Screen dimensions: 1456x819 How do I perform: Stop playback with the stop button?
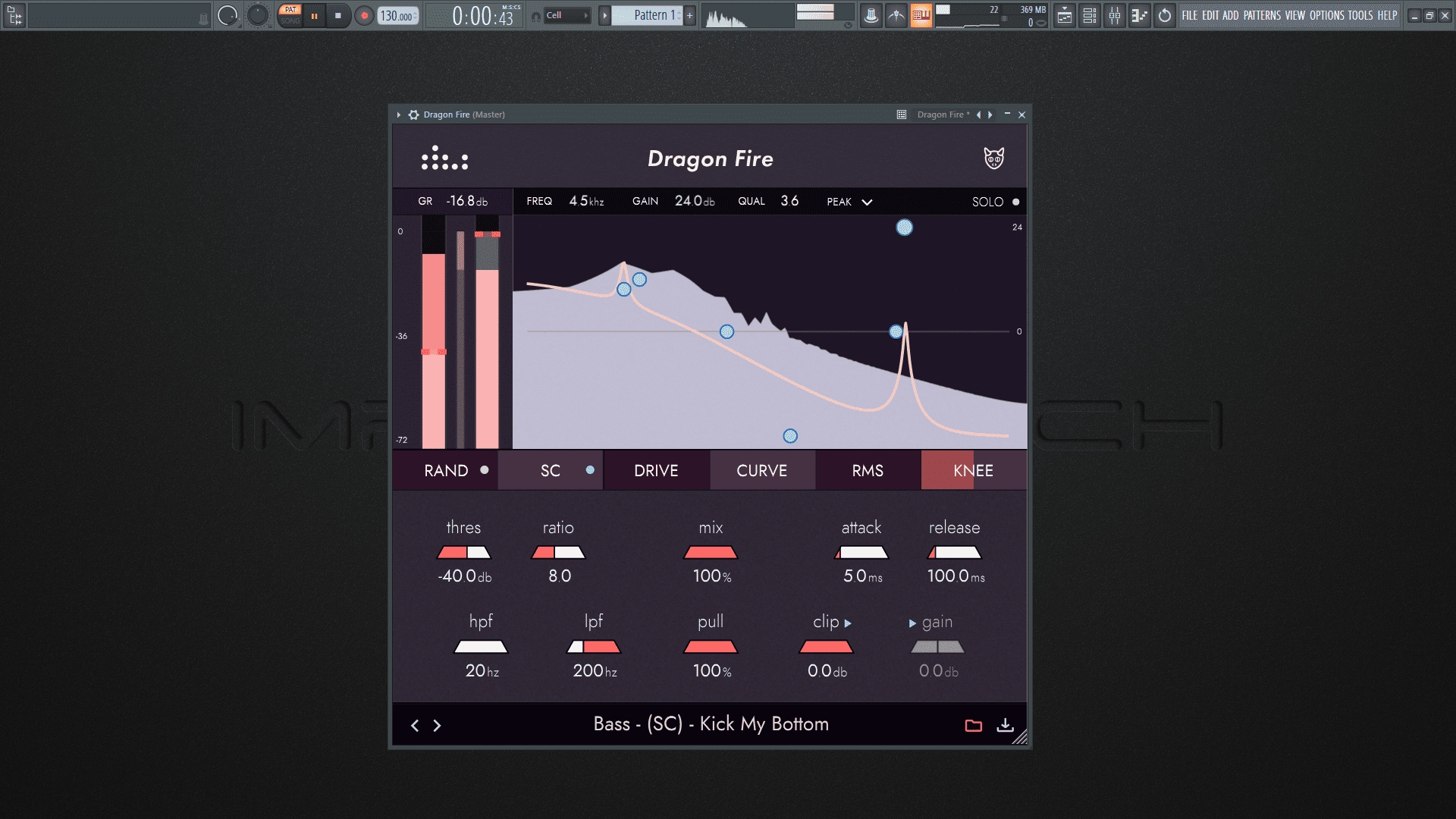coord(338,15)
